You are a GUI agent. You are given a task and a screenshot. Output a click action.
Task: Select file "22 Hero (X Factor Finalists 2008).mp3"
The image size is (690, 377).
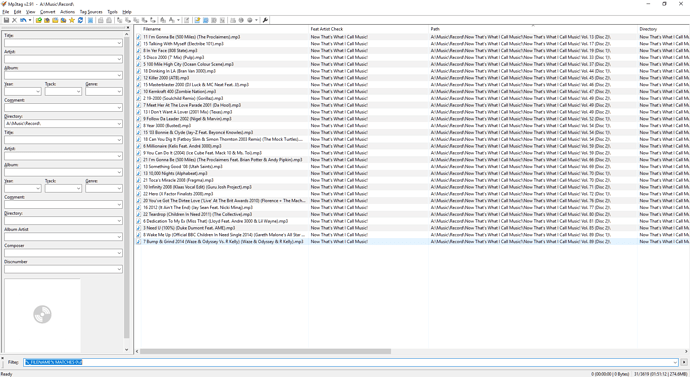click(178, 194)
